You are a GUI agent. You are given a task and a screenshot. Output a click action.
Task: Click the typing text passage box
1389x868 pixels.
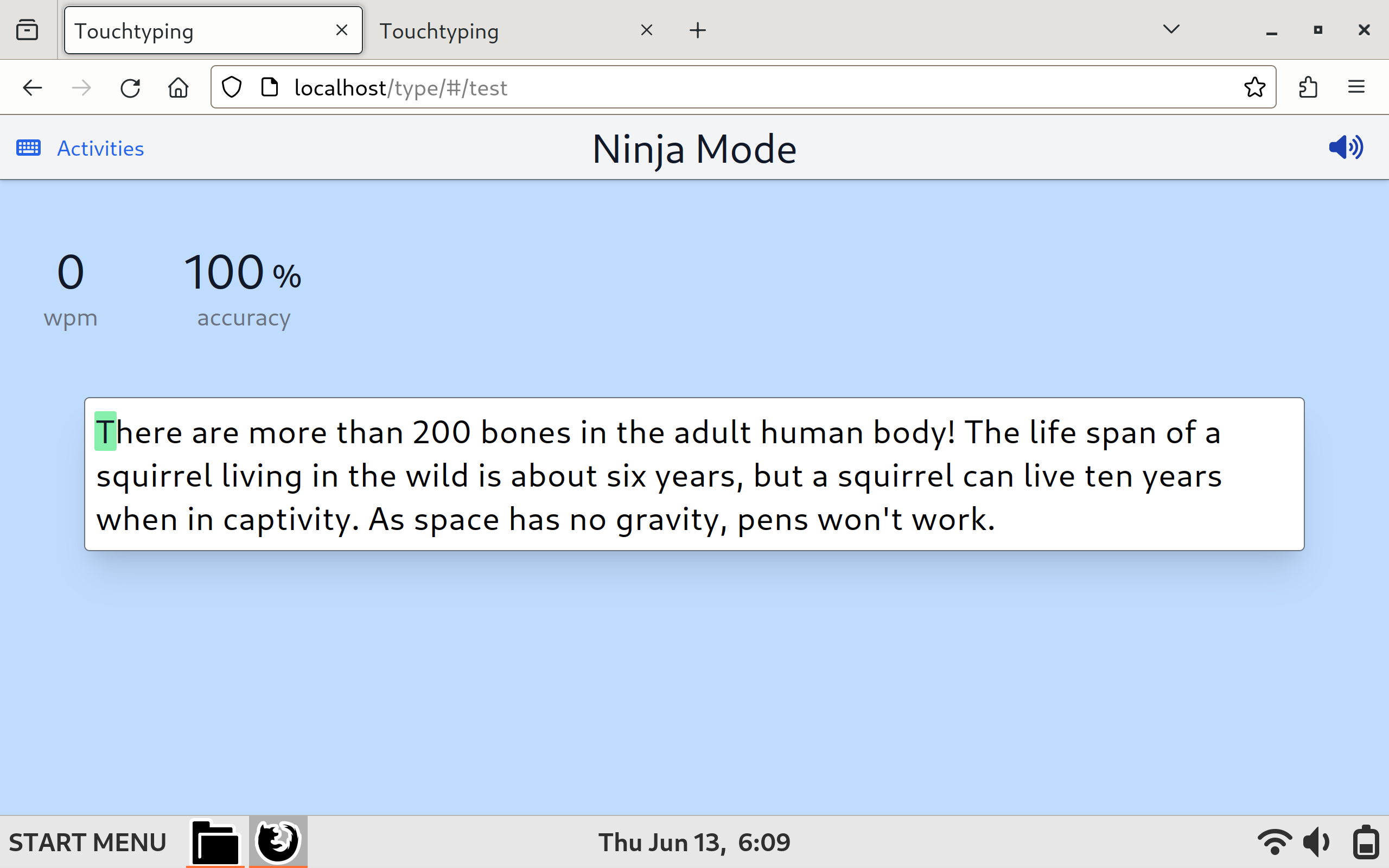pyautogui.click(x=694, y=474)
